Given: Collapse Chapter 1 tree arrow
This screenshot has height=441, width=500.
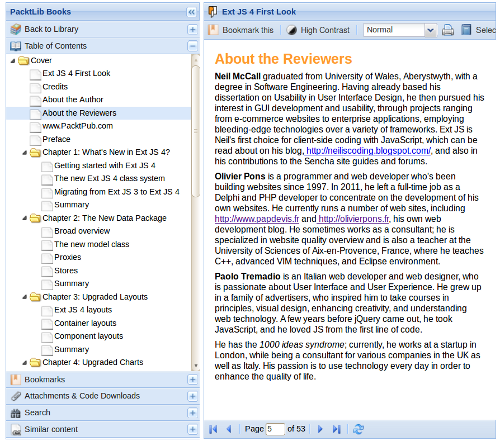Looking at the screenshot, I should (x=25, y=153).
